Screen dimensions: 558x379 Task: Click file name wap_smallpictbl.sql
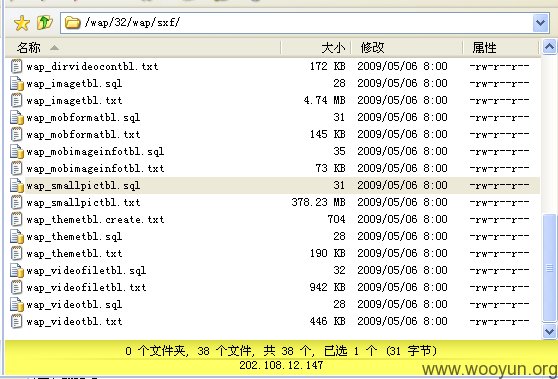[83, 186]
